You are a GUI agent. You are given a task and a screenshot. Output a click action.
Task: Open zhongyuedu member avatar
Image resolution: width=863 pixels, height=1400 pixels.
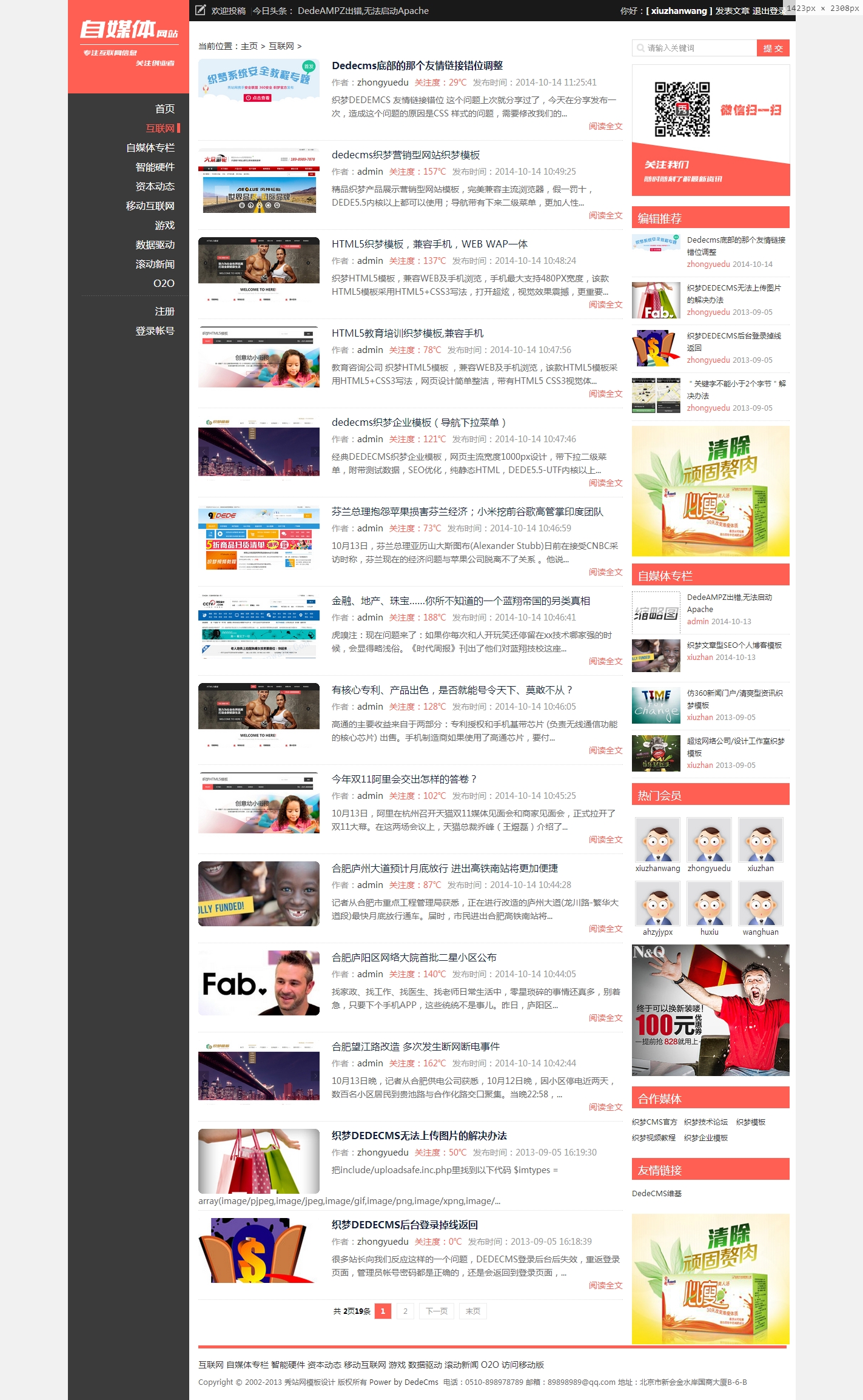point(709,840)
